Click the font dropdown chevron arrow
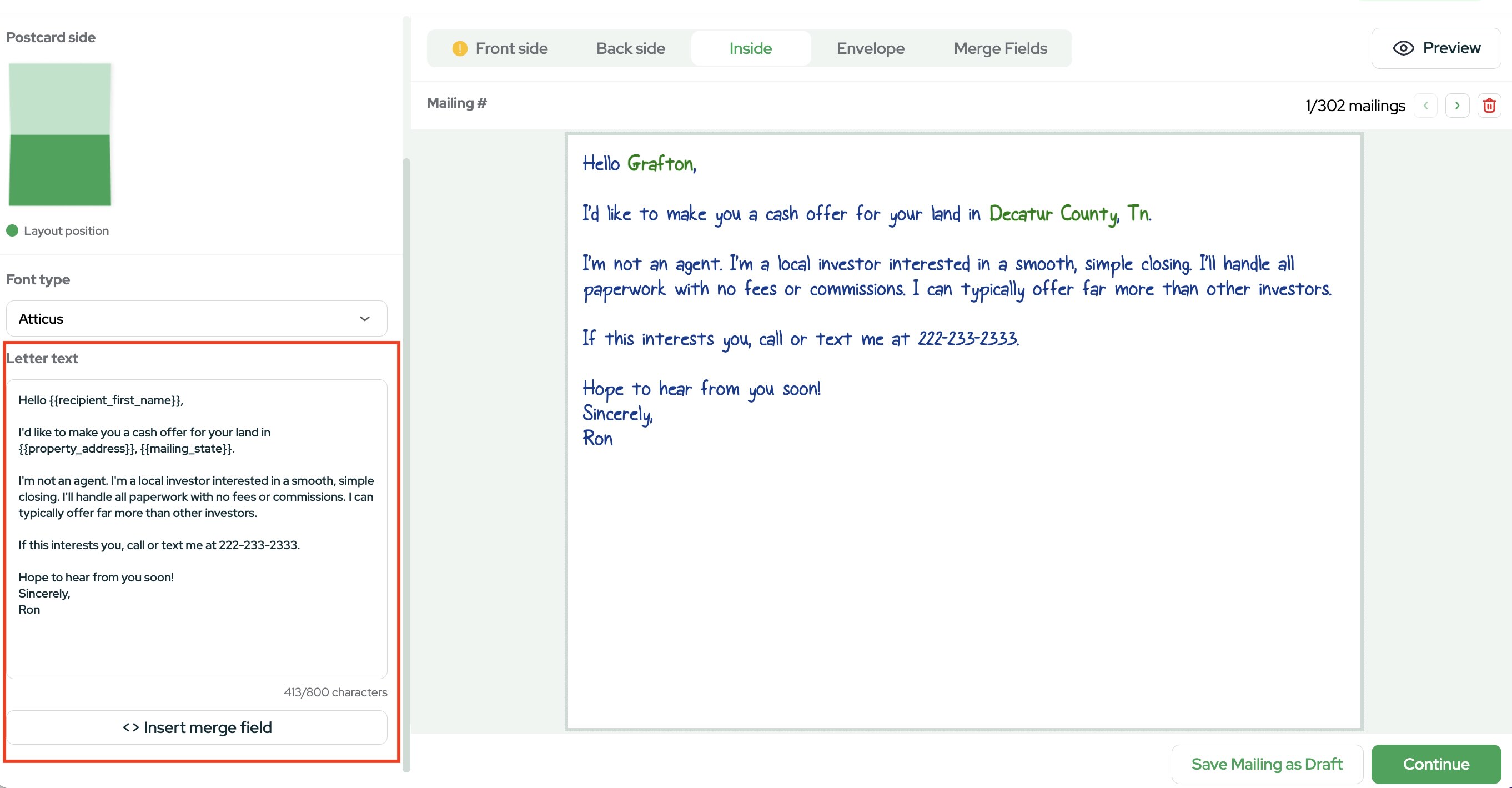Image resolution: width=1512 pixels, height=788 pixels. (364, 319)
